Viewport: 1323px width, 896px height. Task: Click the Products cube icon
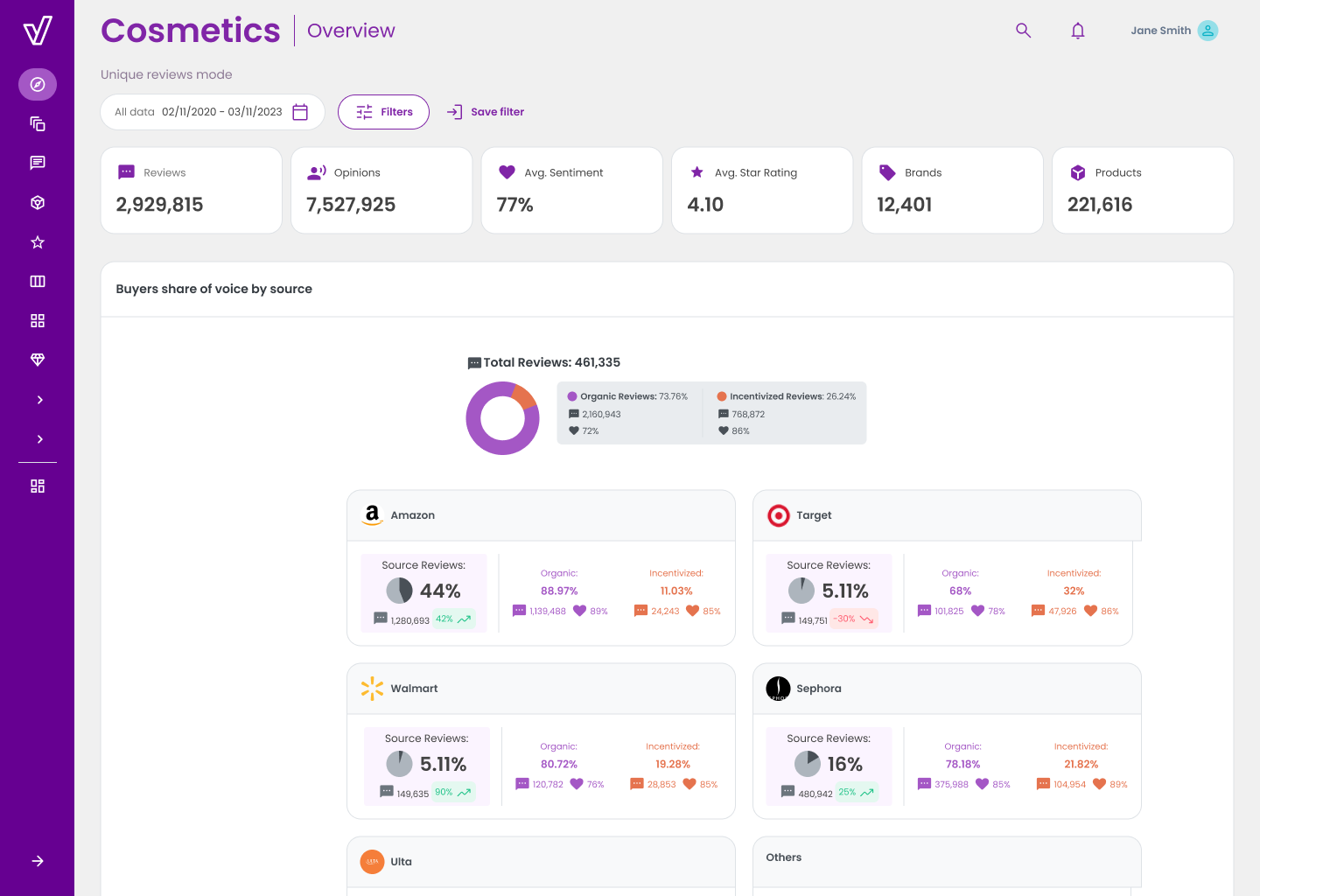pos(1078,172)
